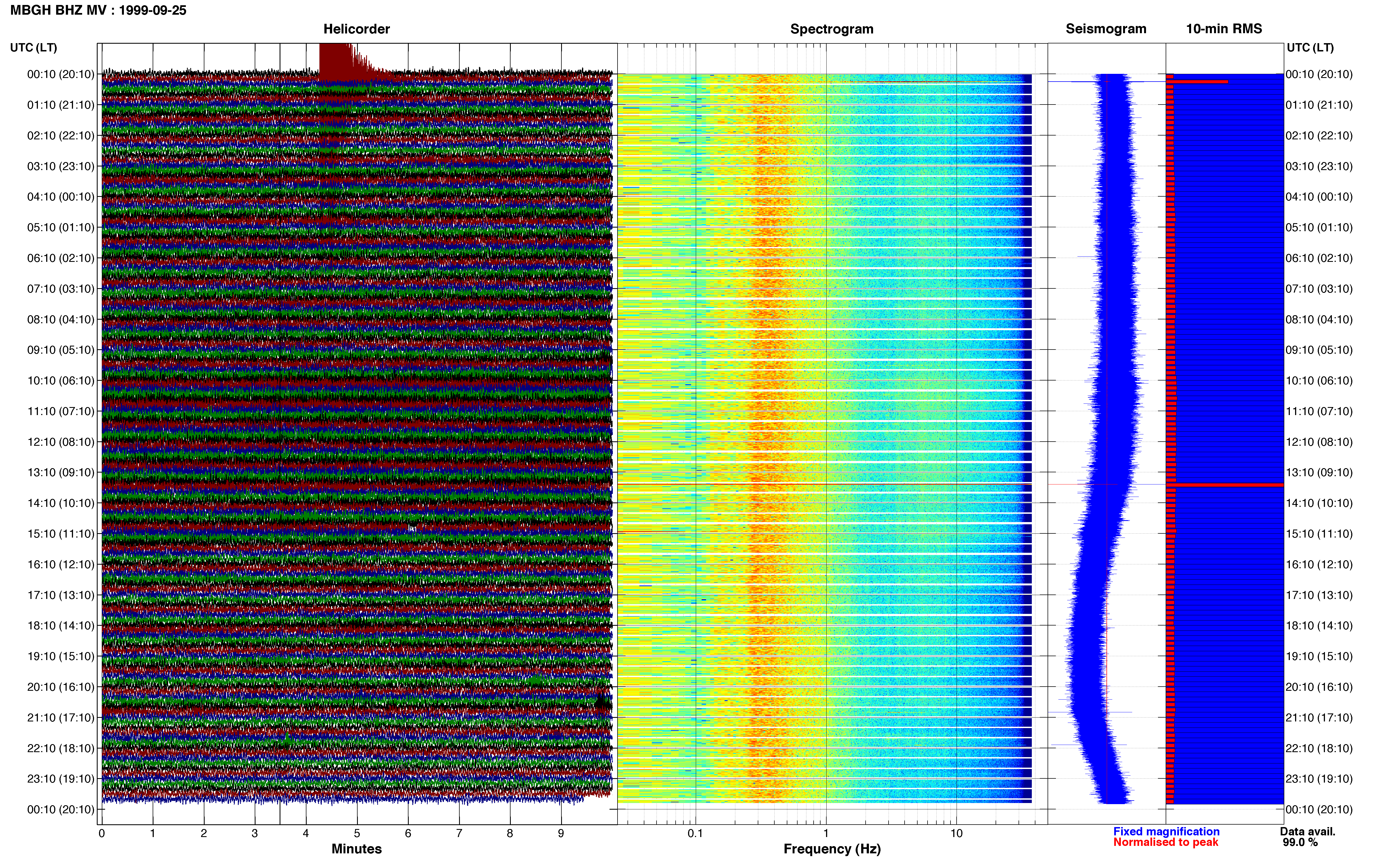The height and width of the screenshot is (868, 1388).
Task: Click the 1 tick label on the frequency axis
Action: pyautogui.click(x=826, y=833)
